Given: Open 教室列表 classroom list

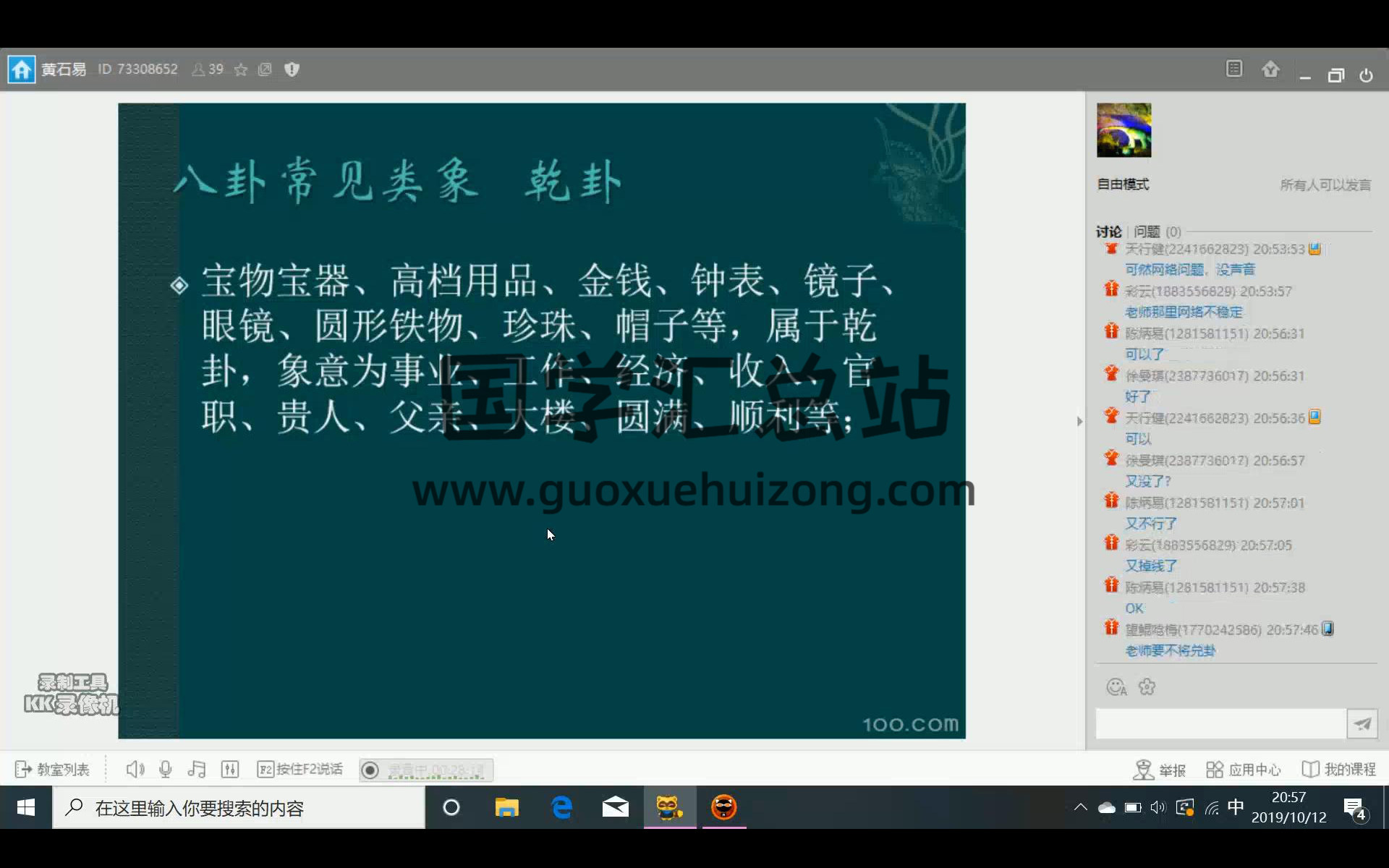Looking at the screenshot, I should pyautogui.click(x=53, y=769).
